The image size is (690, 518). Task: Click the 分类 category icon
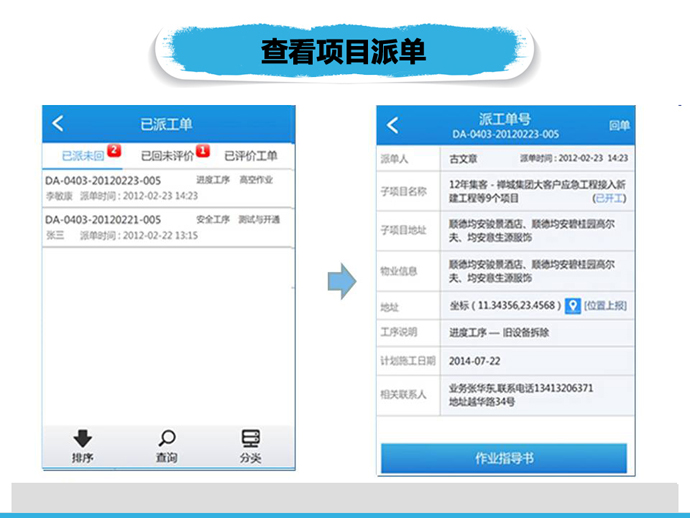click(250, 438)
